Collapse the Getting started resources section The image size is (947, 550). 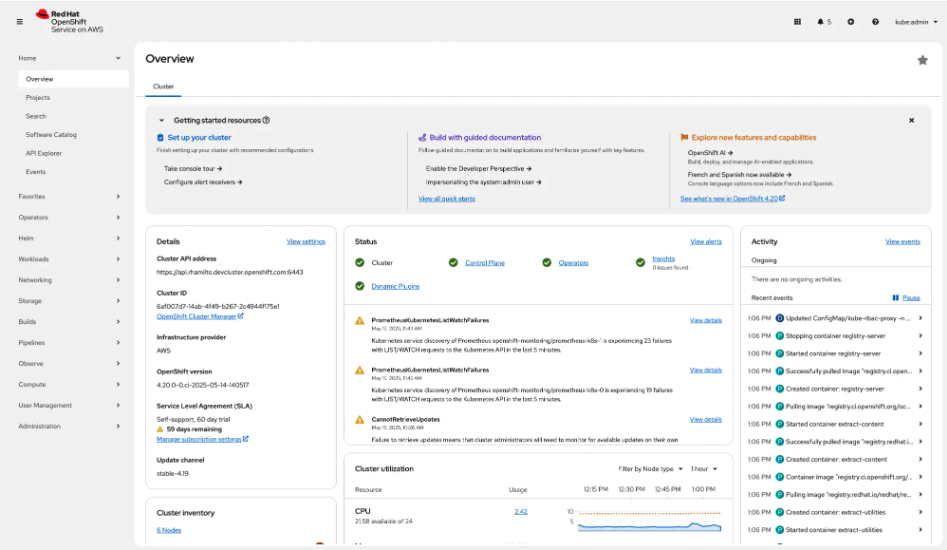(161, 120)
